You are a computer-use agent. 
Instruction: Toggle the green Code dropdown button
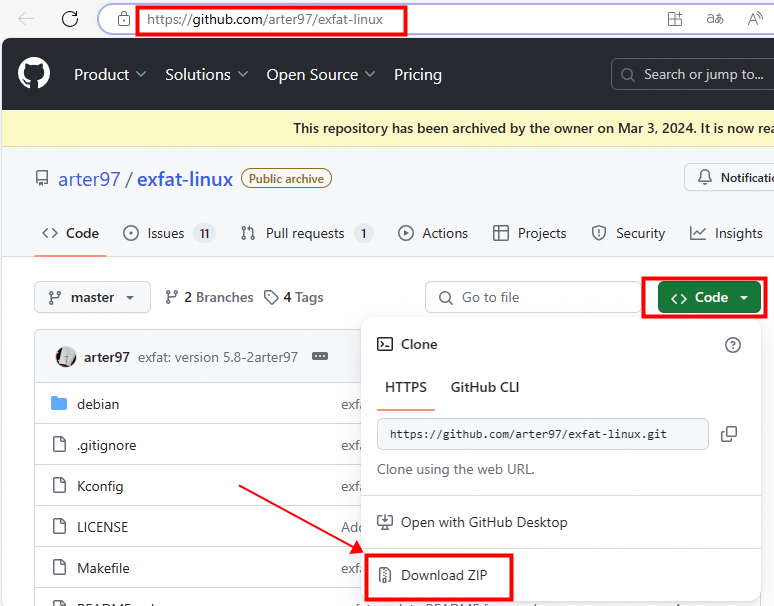tap(709, 297)
